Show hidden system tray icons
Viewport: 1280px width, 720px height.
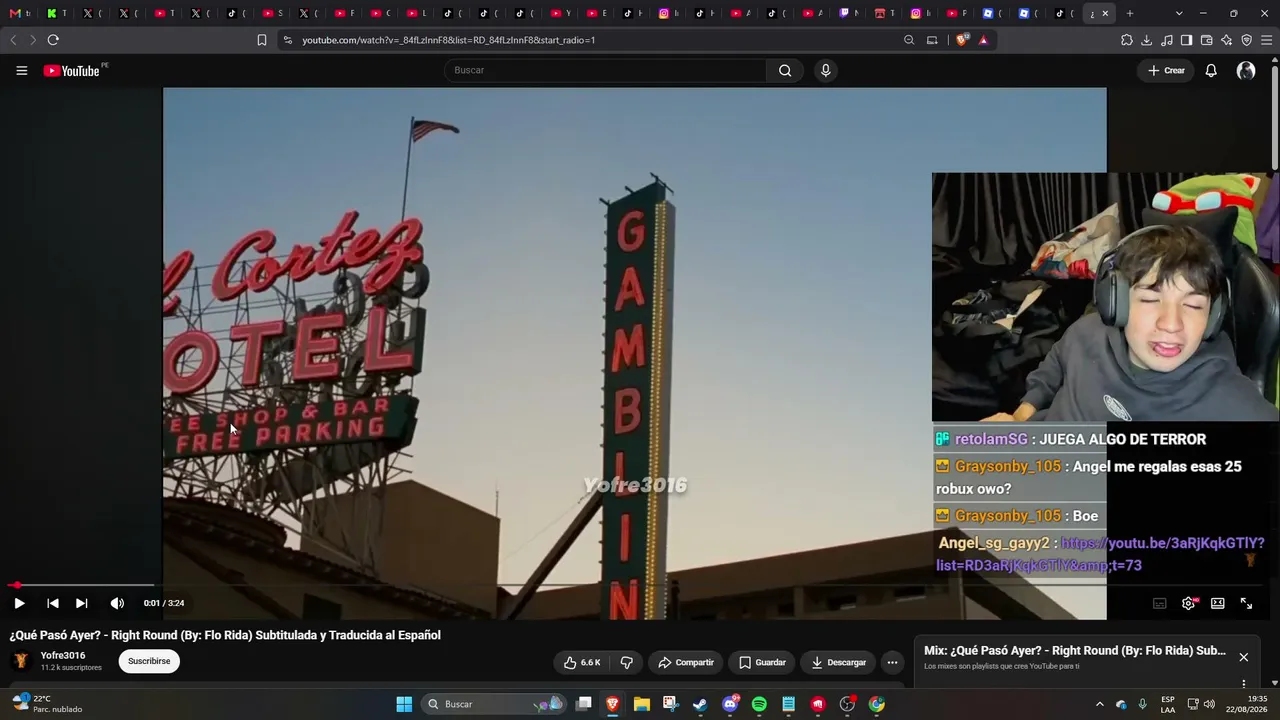point(1099,704)
